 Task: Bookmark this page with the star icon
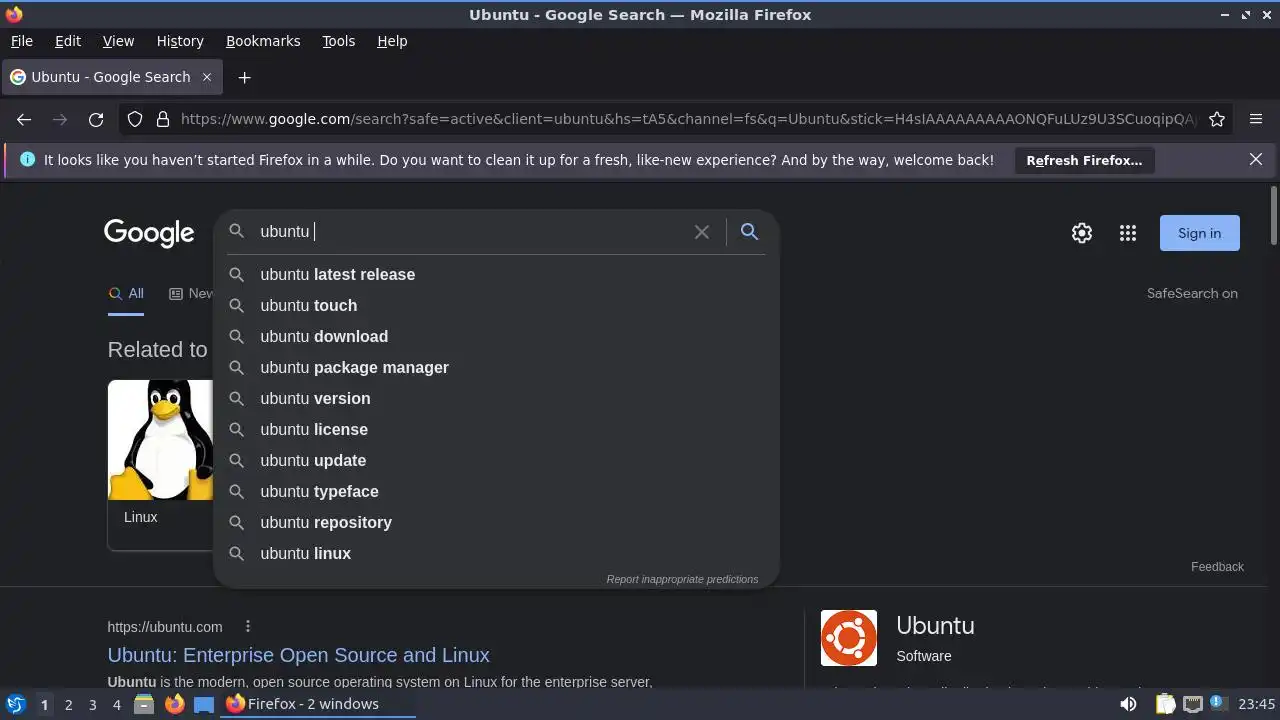coord(1217,119)
